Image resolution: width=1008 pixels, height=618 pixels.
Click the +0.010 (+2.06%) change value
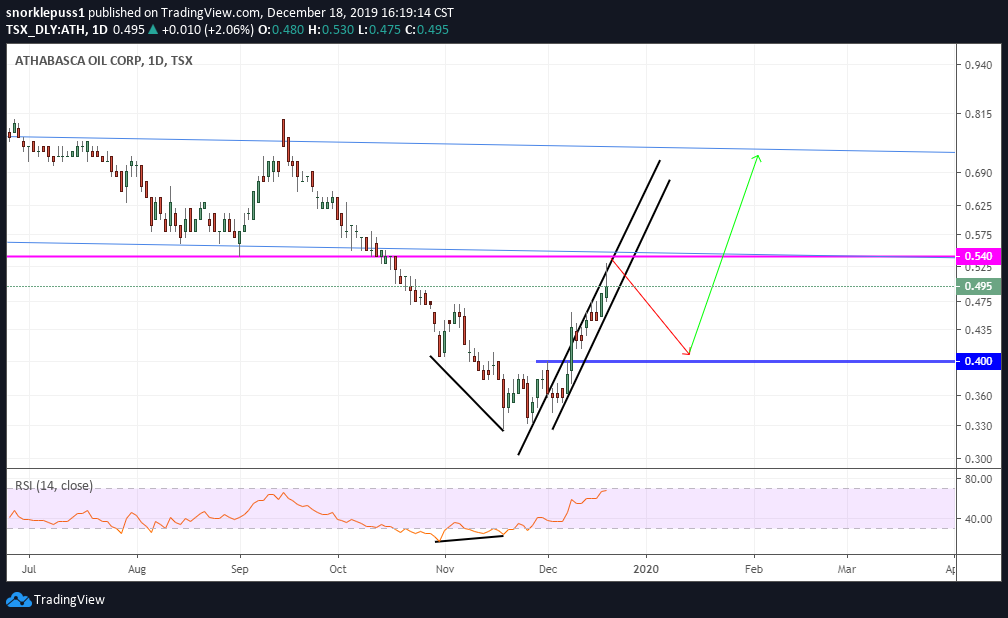tap(208, 30)
